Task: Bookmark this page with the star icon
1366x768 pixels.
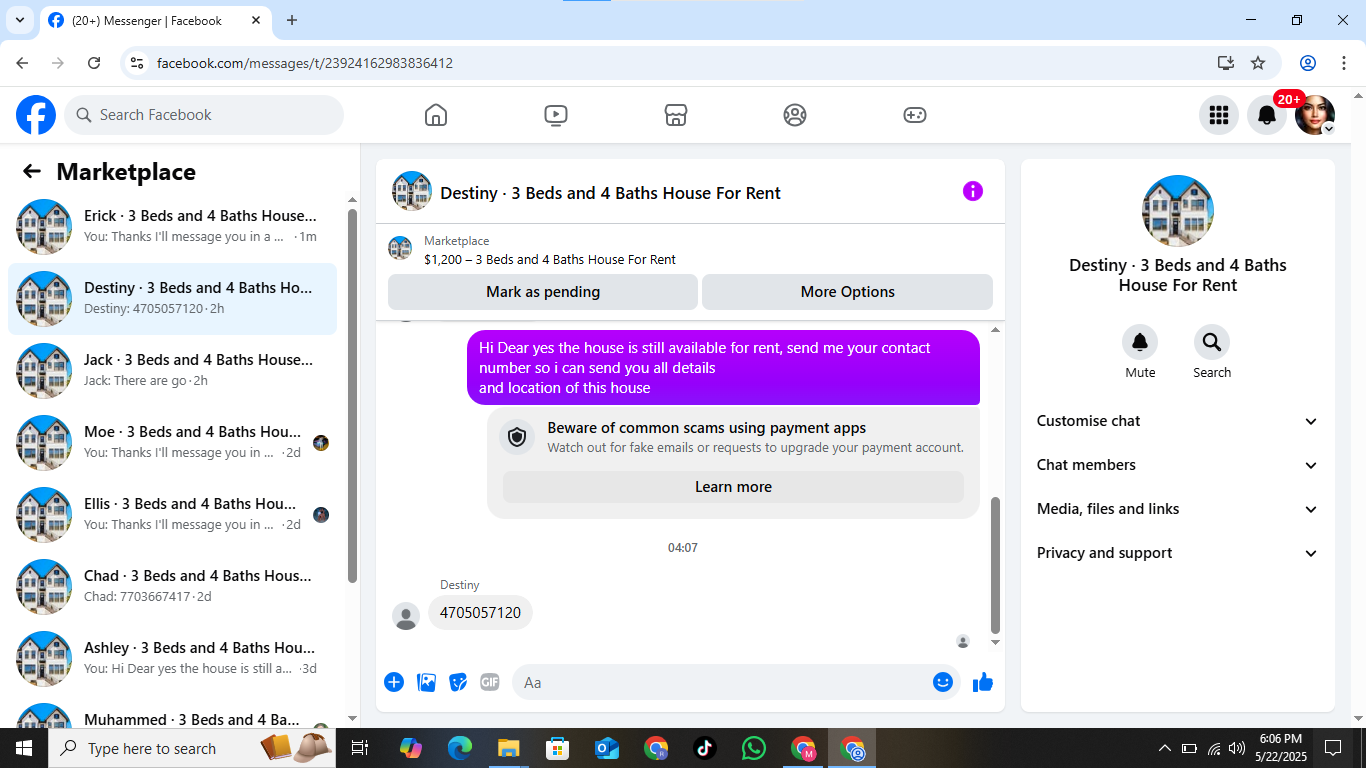Action: tap(1258, 63)
